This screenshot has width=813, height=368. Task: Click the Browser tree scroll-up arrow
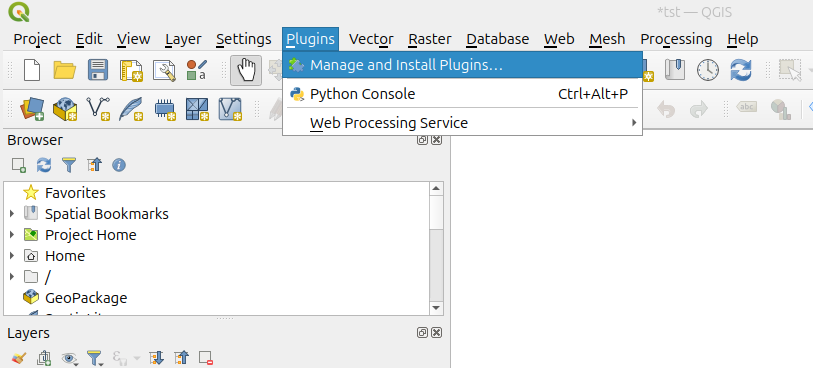436,189
